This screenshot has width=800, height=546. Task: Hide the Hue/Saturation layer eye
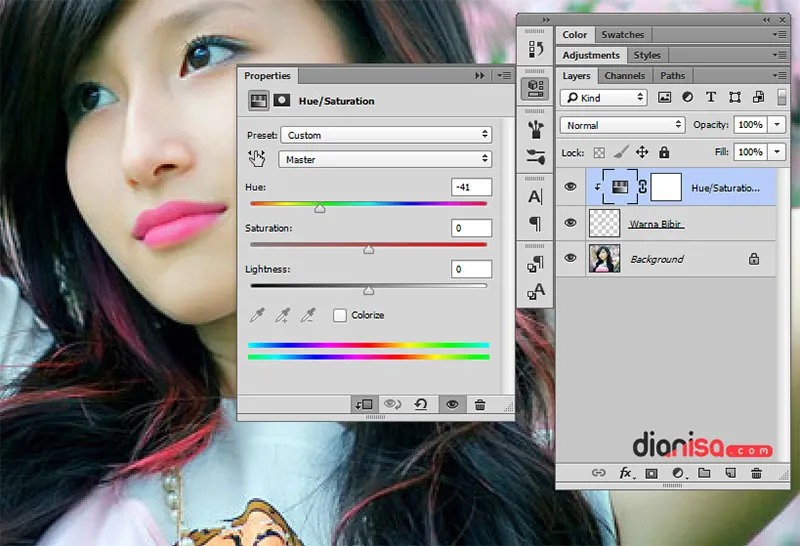tap(570, 187)
